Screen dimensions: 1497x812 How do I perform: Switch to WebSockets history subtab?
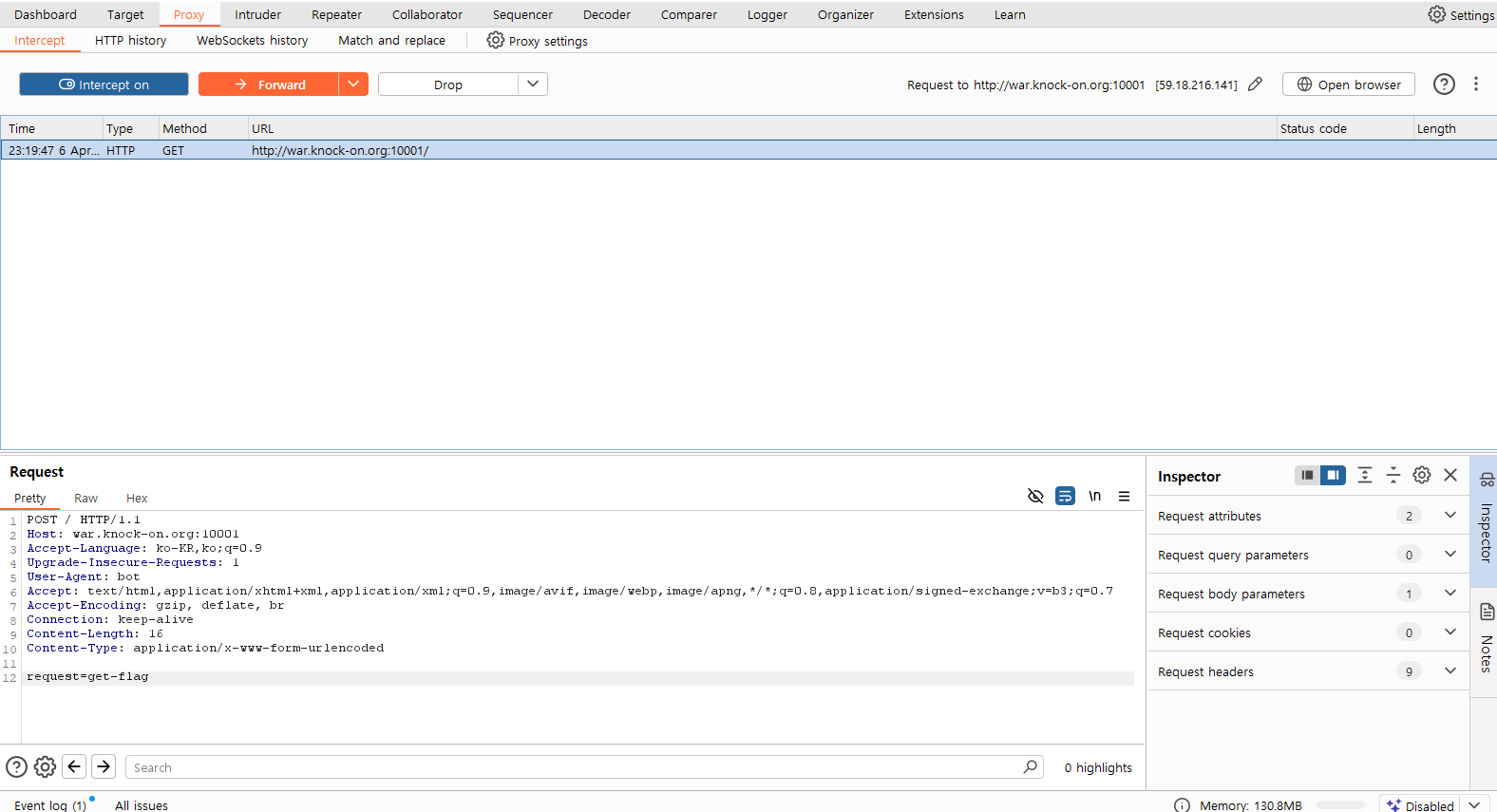[253, 40]
